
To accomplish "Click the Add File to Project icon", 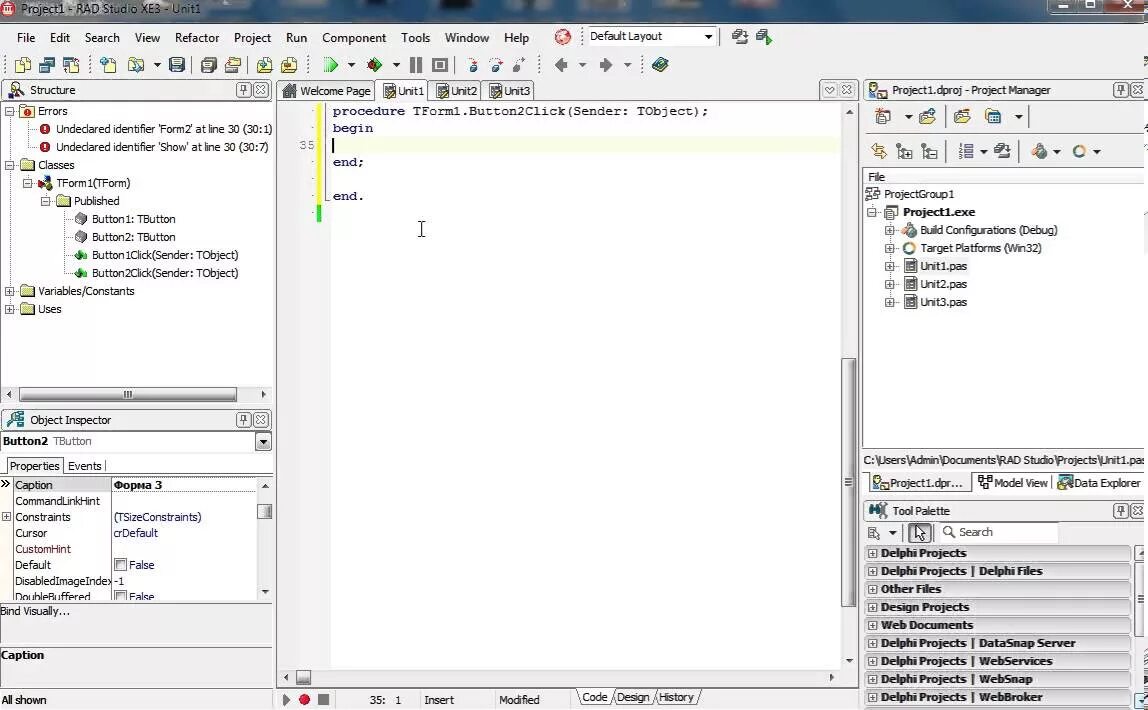I will click(264, 65).
